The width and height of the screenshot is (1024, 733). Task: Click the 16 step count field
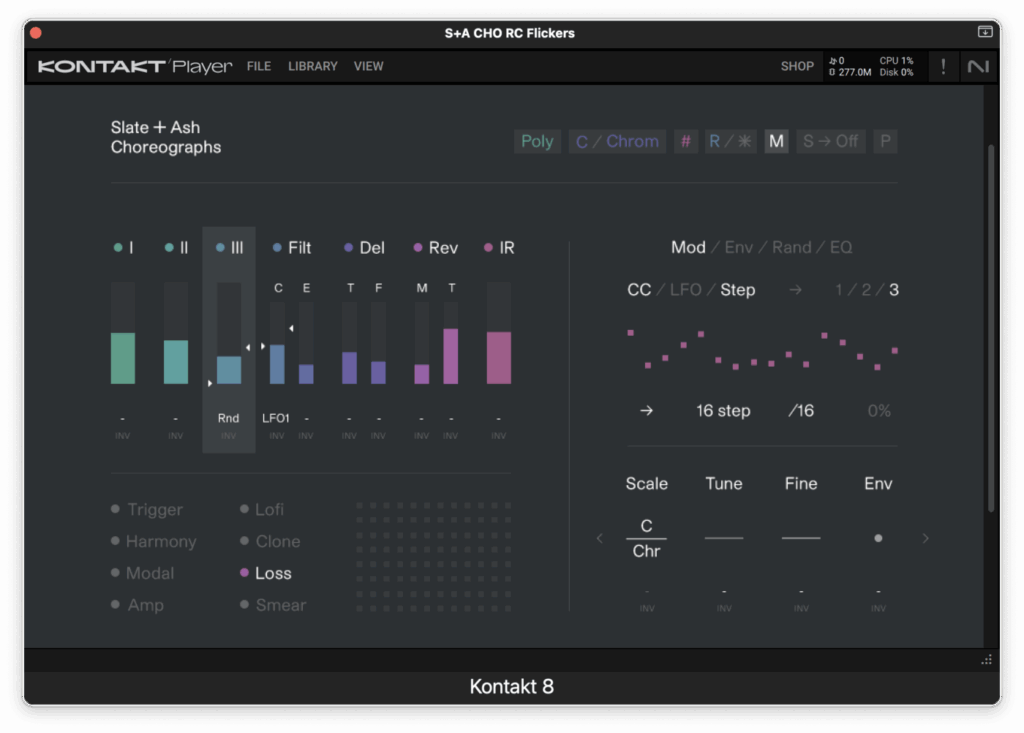click(723, 411)
